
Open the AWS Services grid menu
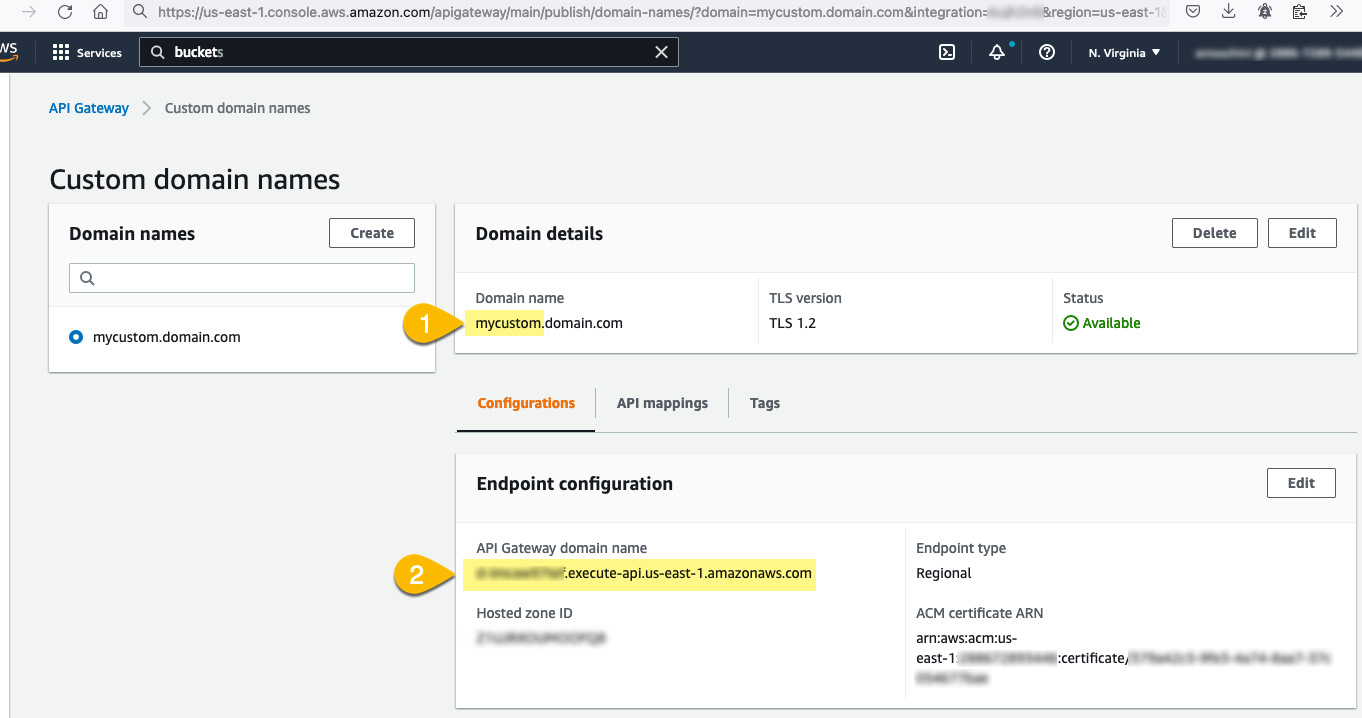tap(86, 52)
